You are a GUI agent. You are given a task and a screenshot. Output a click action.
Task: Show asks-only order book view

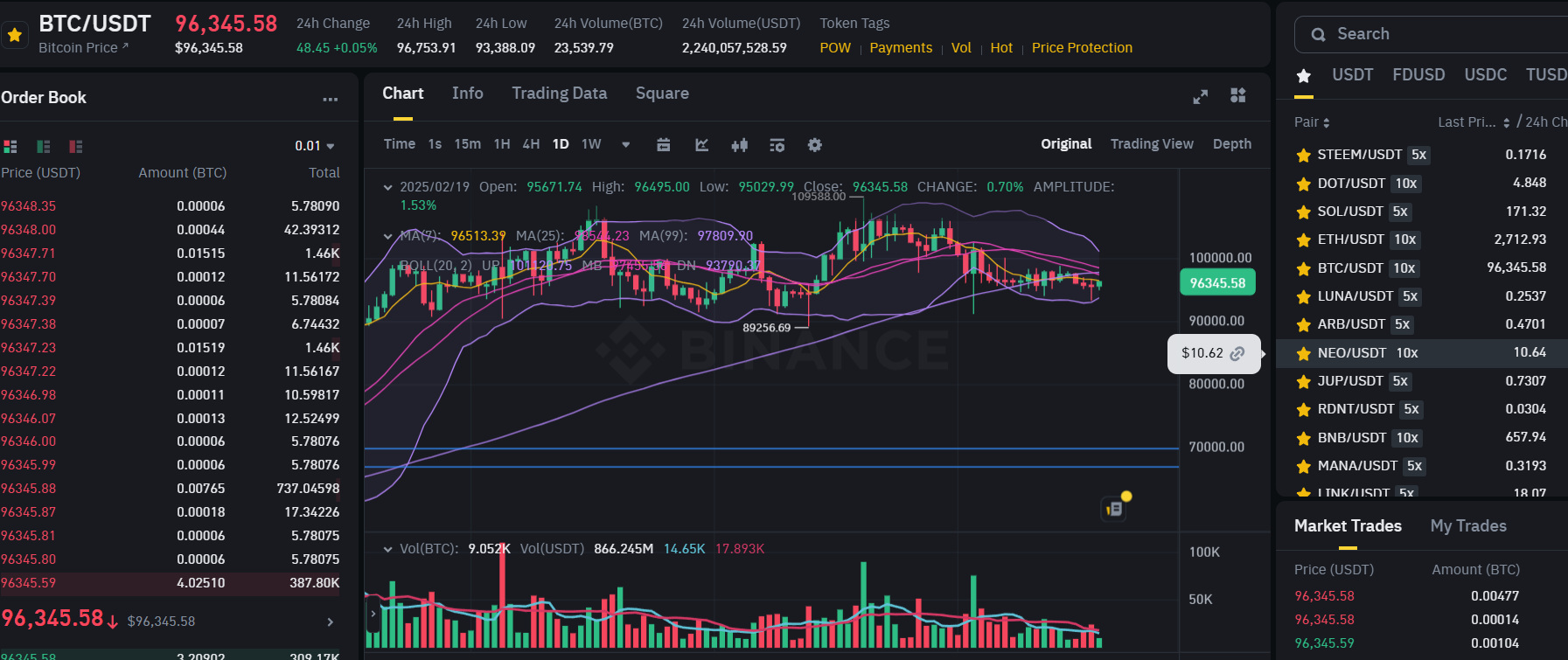click(76, 146)
